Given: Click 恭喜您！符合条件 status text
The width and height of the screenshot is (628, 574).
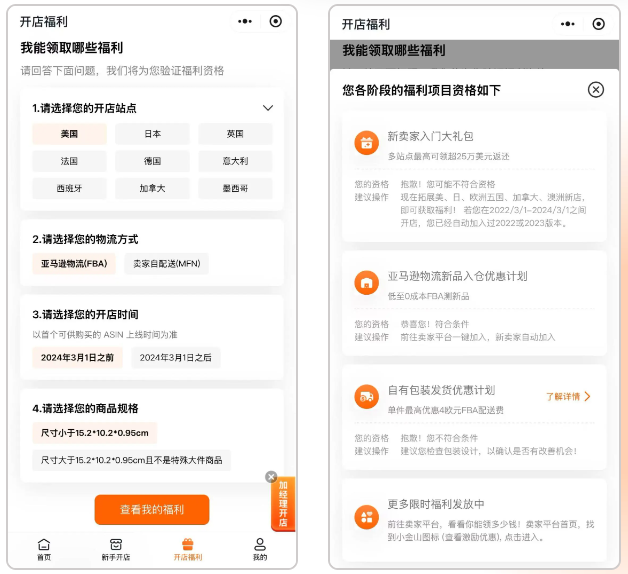Looking at the screenshot, I should click(x=435, y=324).
